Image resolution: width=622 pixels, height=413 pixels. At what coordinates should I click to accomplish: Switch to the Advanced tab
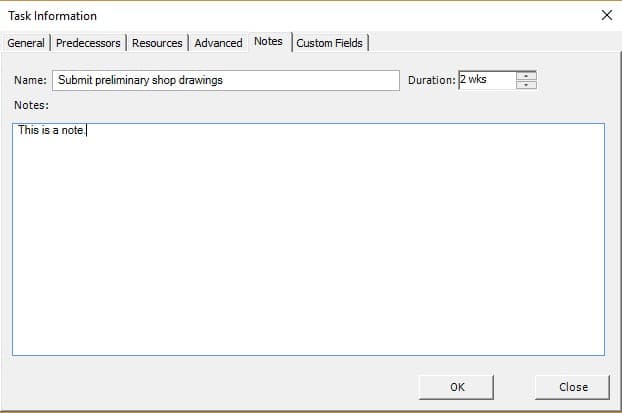(x=218, y=43)
